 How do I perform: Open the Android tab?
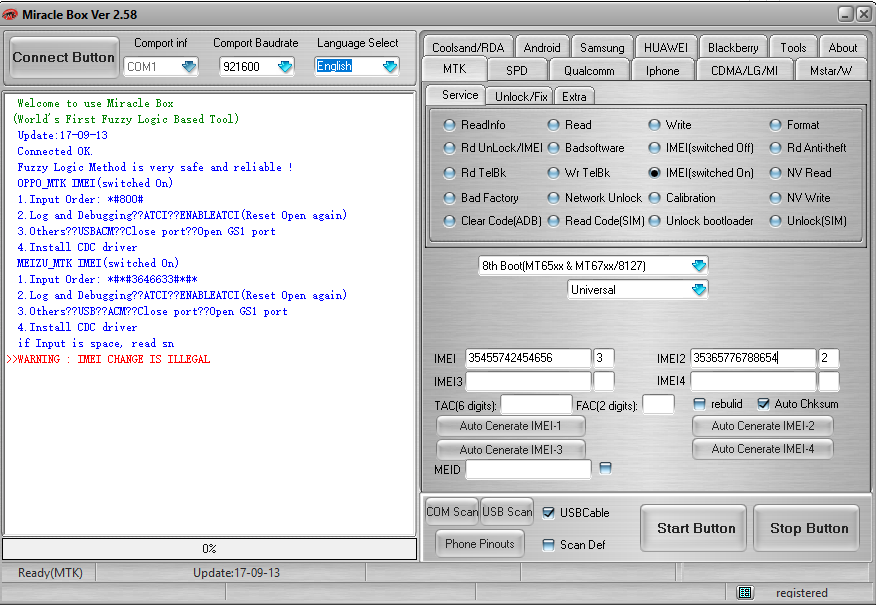point(541,47)
